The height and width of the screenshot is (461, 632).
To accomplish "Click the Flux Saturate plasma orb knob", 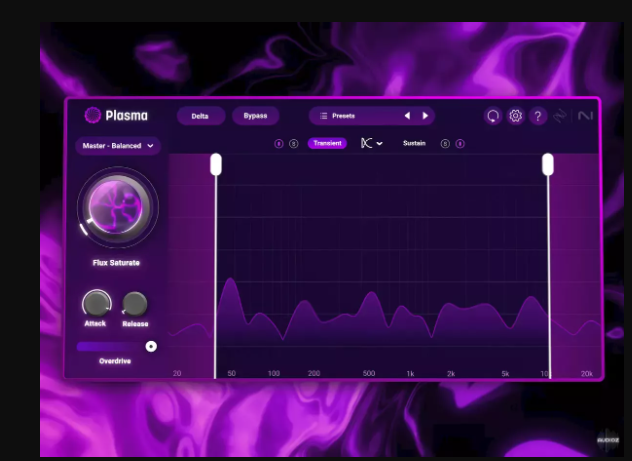I will tap(117, 209).
